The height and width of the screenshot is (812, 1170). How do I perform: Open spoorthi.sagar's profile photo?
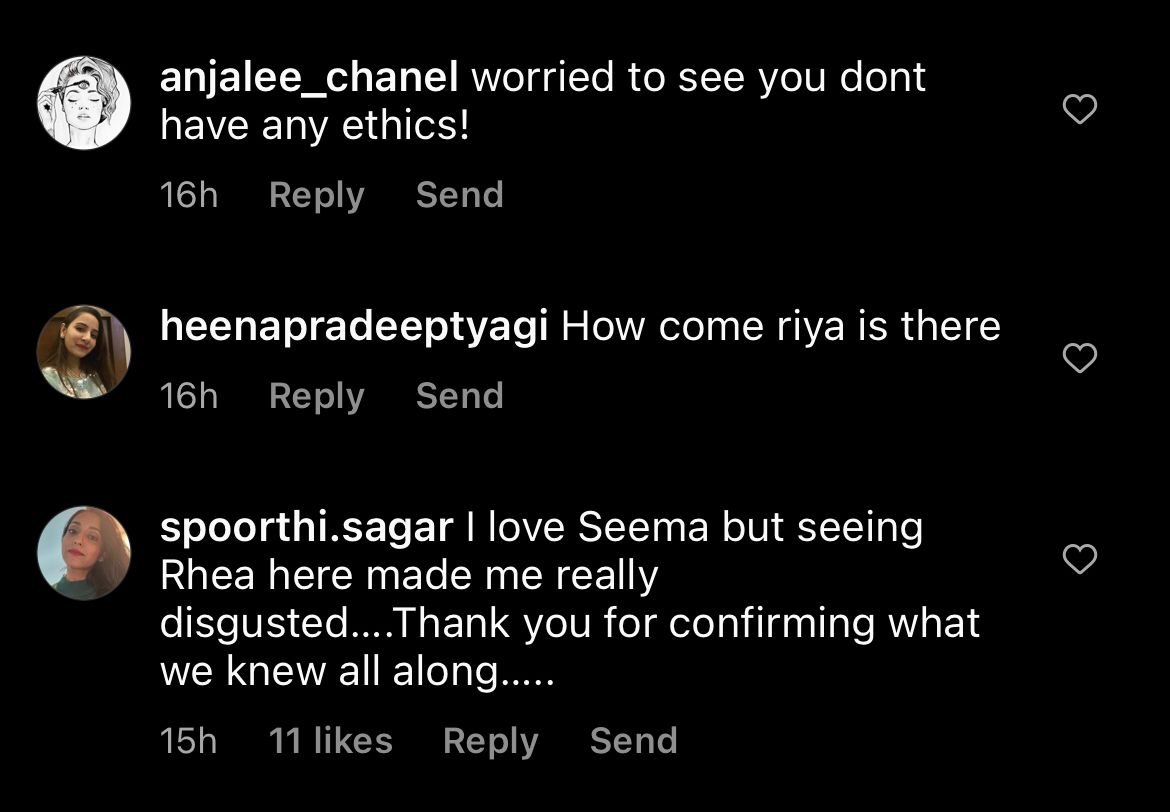pyautogui.click(x=84, y=553)
